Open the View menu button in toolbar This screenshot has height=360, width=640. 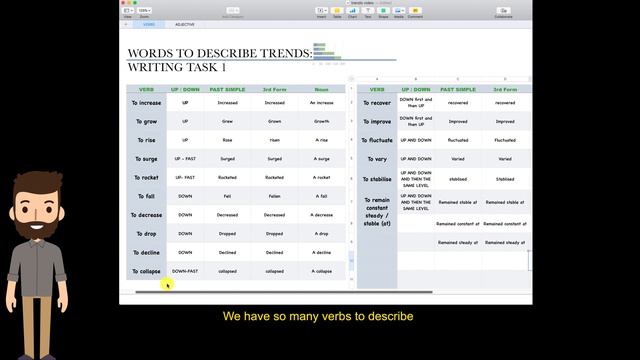pos(127,11)
